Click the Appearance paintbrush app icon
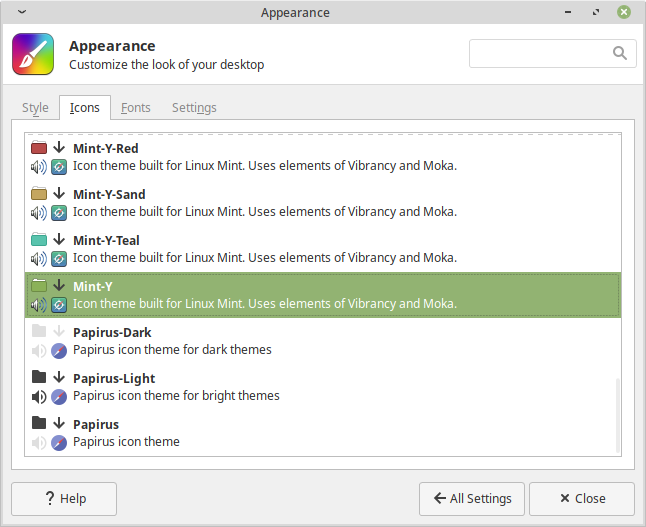 click(33, 54)
